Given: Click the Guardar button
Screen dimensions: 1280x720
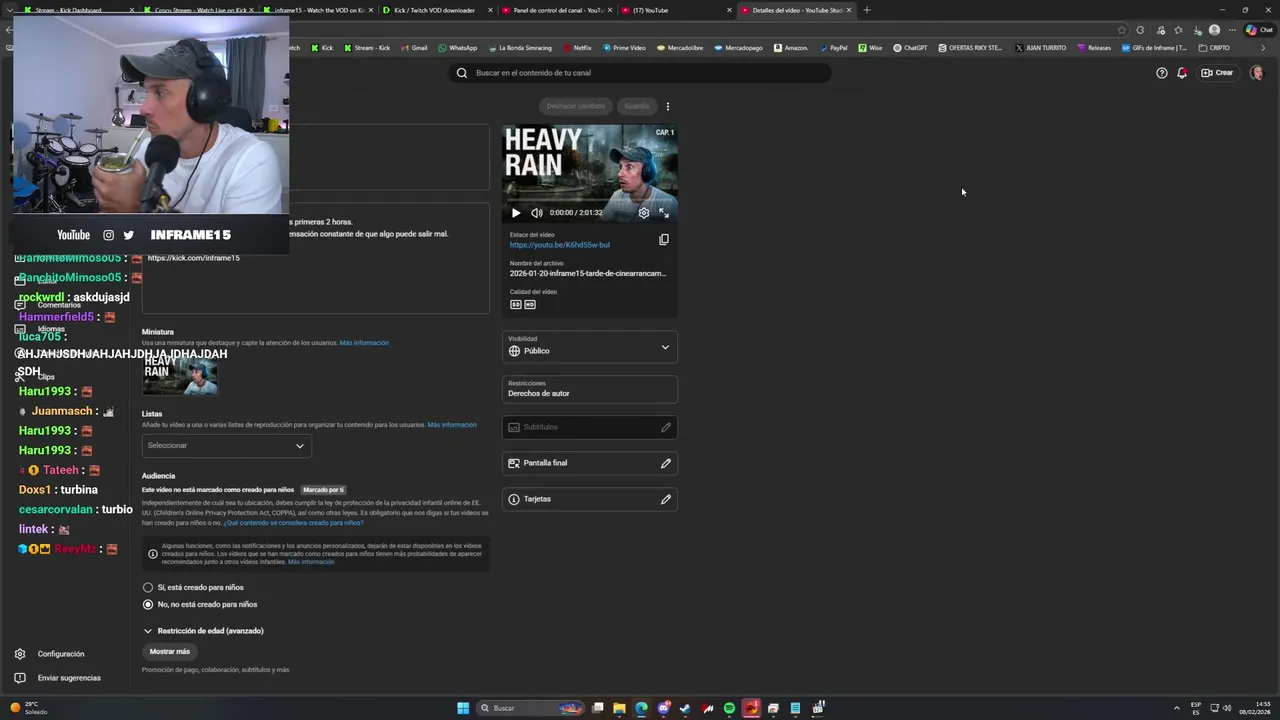Looking at the screenshot, I should [637, 106].
